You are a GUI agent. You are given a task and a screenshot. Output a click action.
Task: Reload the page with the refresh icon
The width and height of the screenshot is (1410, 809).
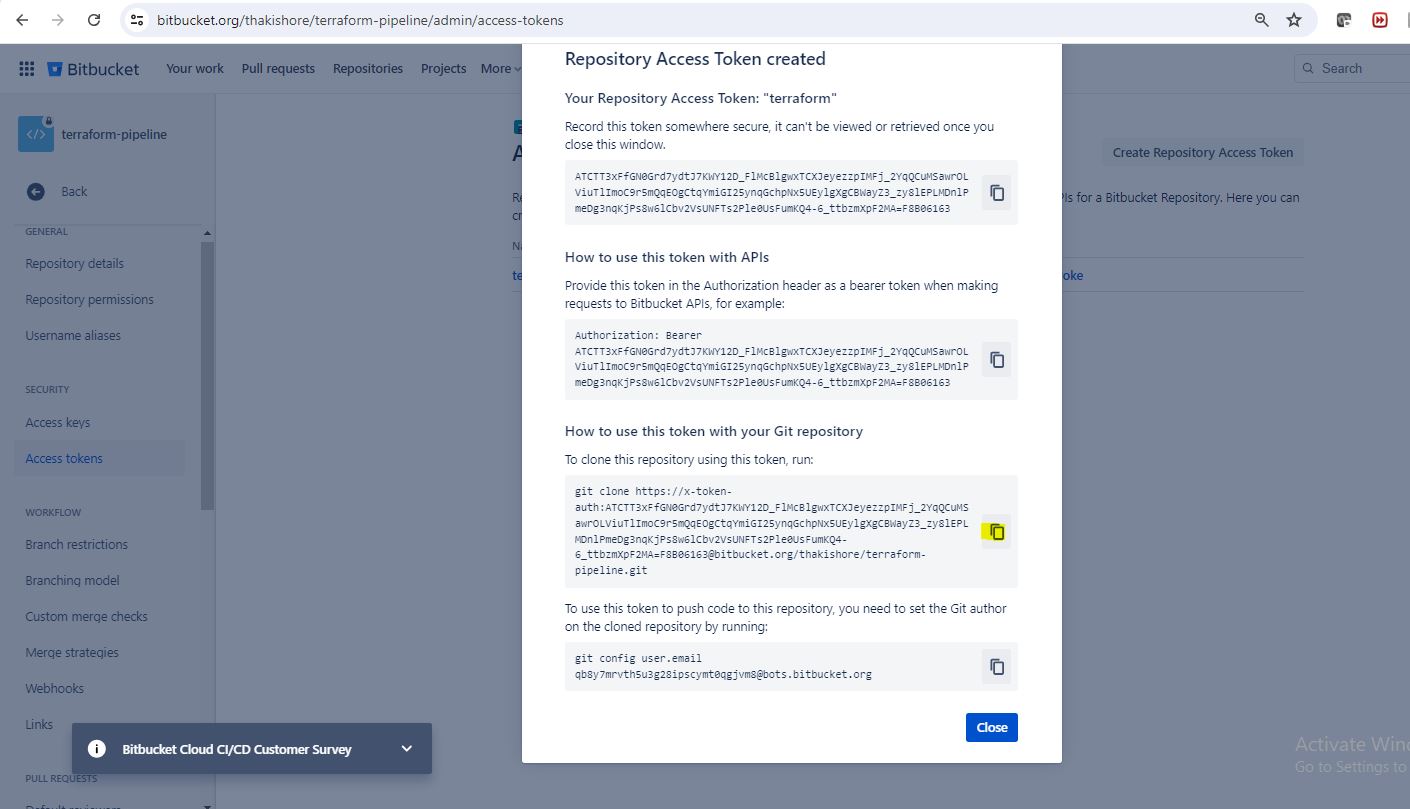(94, 20)
